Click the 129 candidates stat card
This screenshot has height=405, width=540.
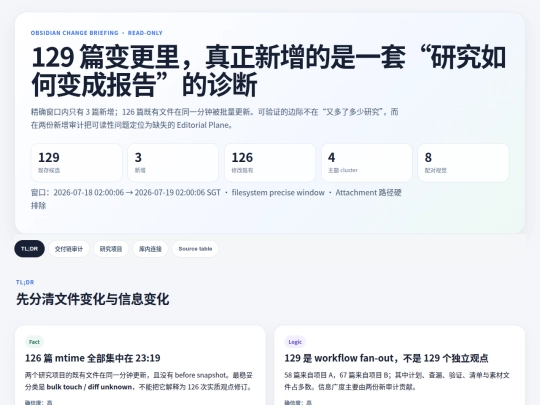[x=76, y=163]
